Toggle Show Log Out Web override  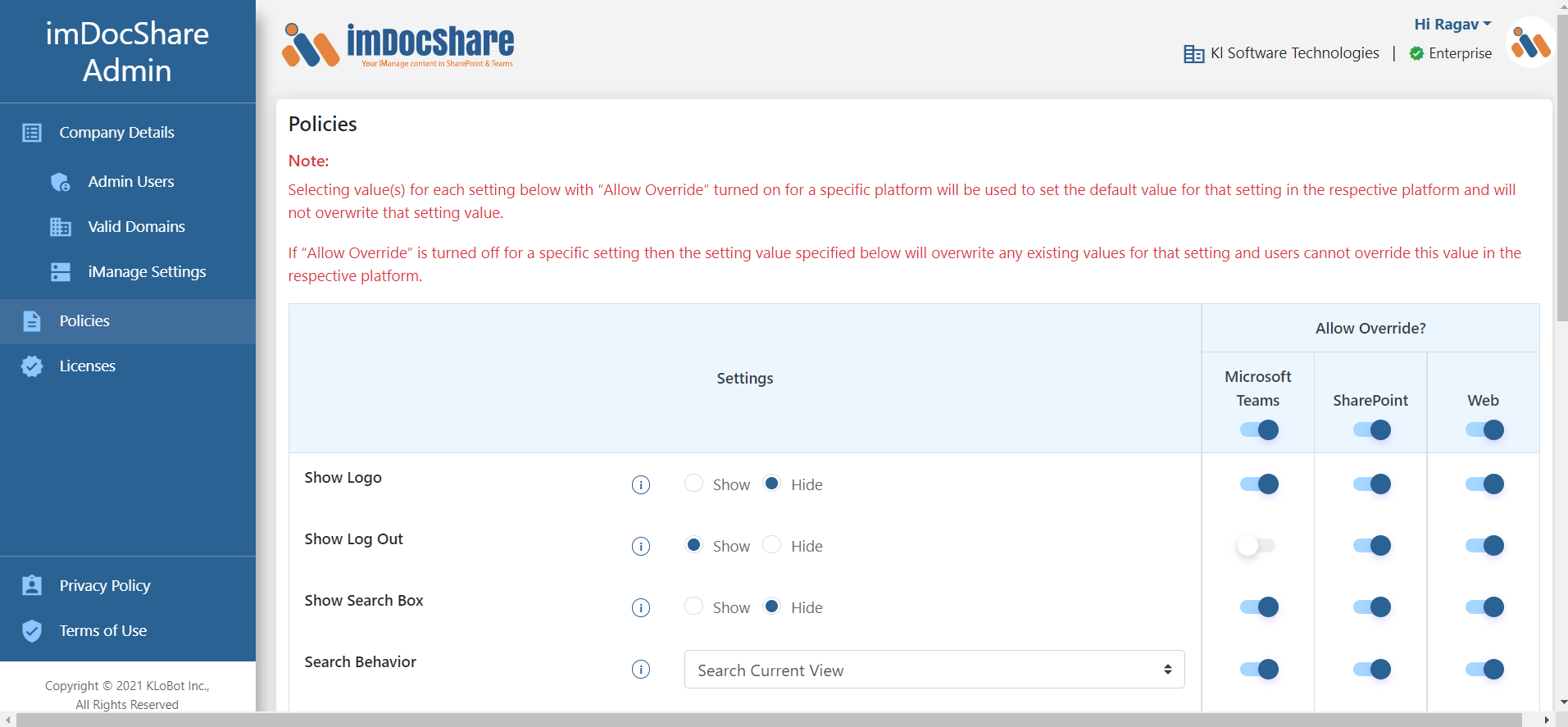[x=1484, y=546]
